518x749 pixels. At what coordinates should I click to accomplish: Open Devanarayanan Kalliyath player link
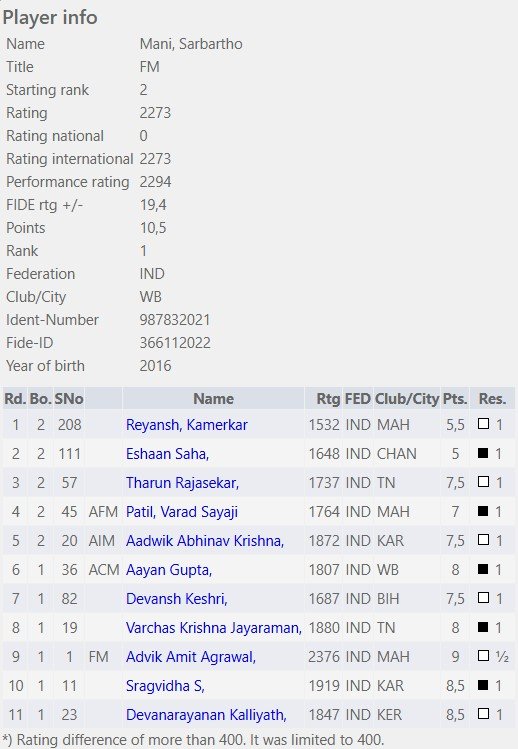click(206, 715)
